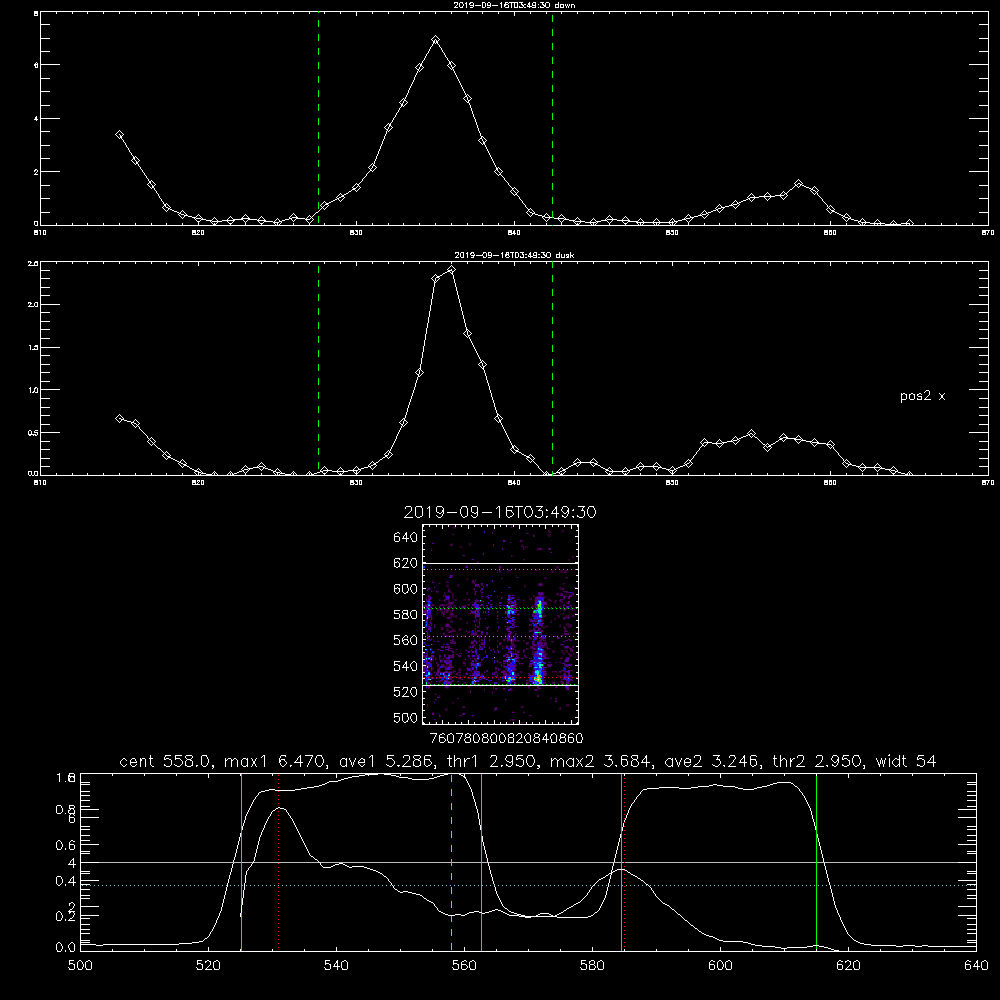Click the '560' x-axis label of the bottom plot

click(x=464, y=966)
